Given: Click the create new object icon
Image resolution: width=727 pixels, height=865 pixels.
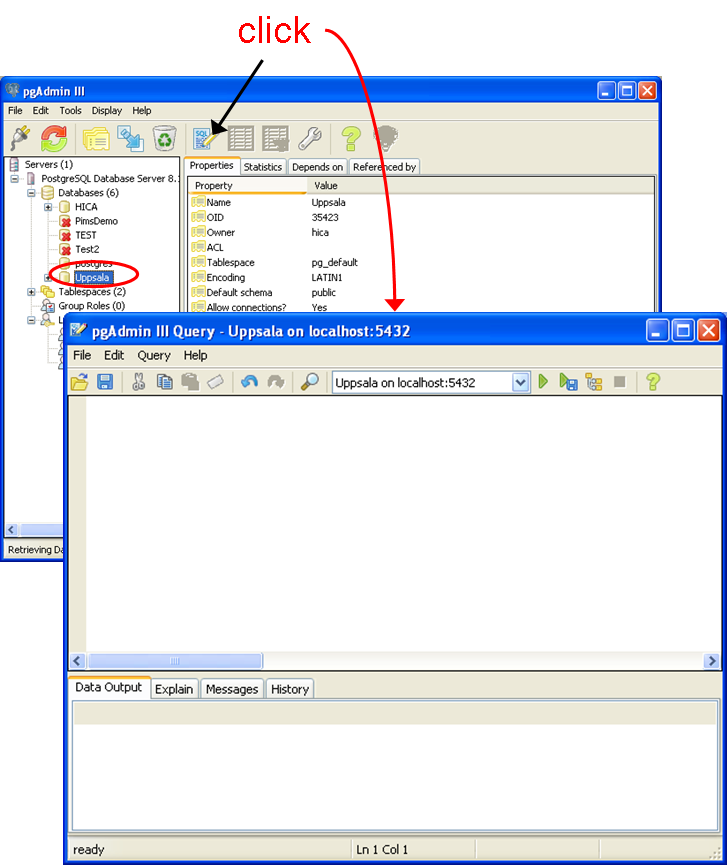Looking at the screenshot, I should tap(130, 138).
